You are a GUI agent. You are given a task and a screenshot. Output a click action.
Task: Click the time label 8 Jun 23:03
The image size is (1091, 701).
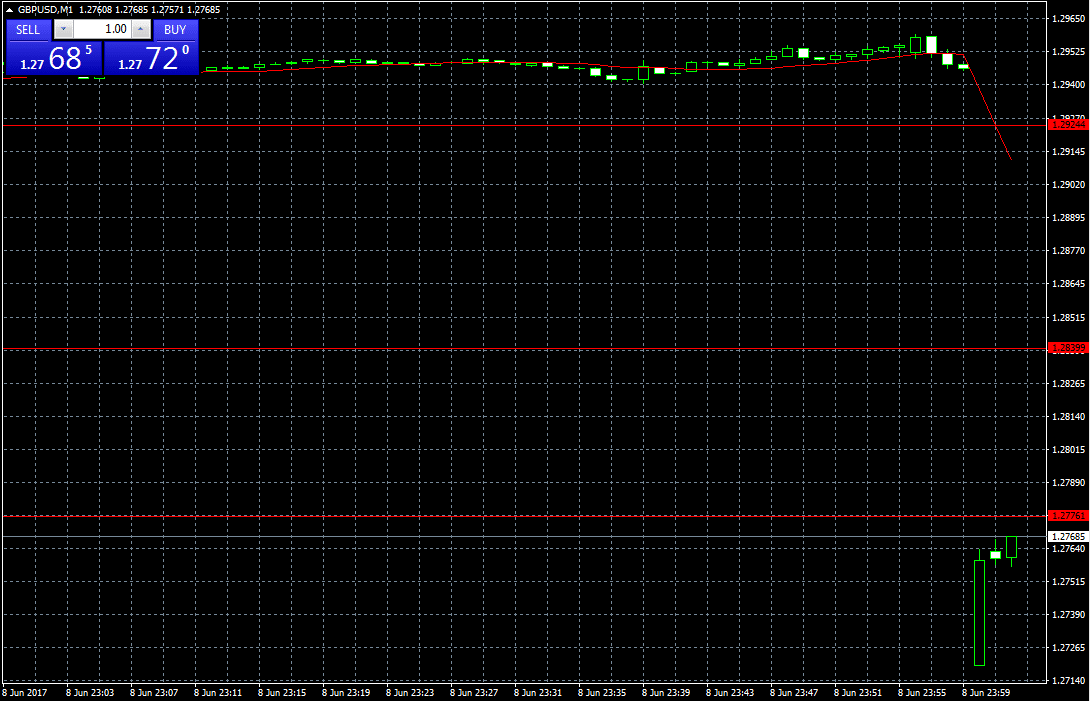click(x=90, y=693)
